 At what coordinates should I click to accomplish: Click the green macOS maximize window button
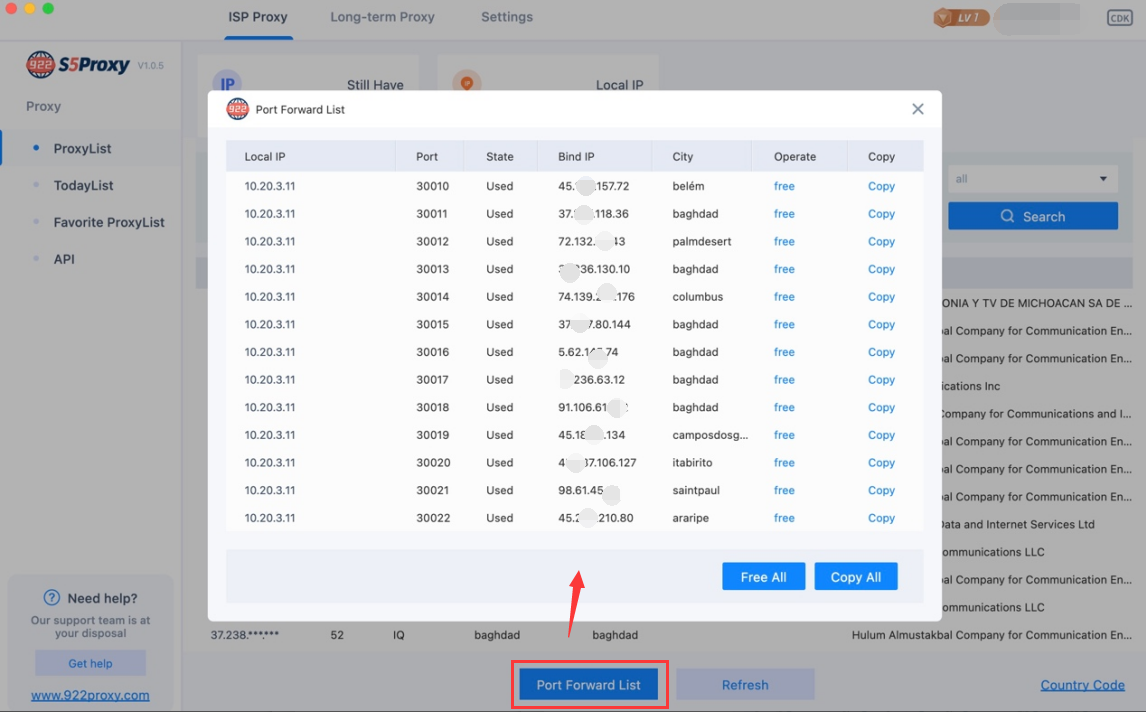tap(48, 8)
